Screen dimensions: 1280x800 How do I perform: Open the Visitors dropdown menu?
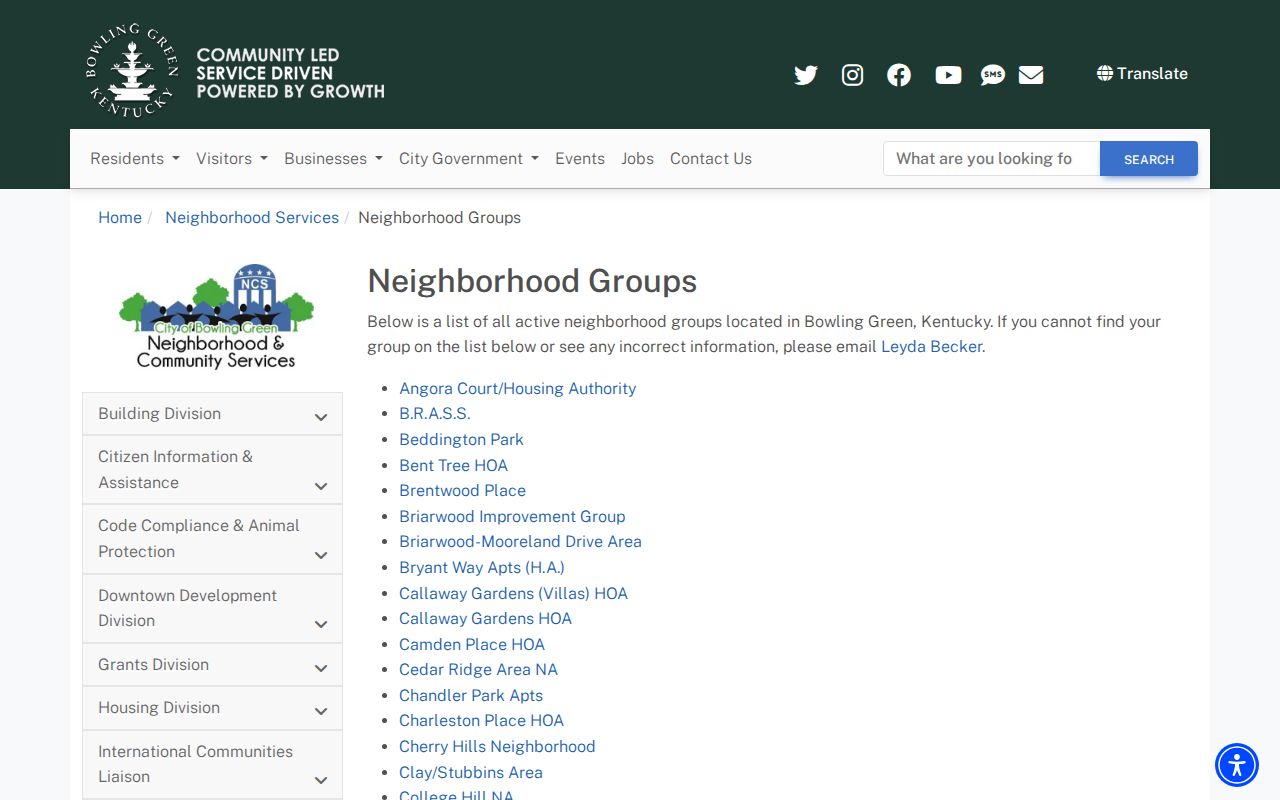[232, 158]
